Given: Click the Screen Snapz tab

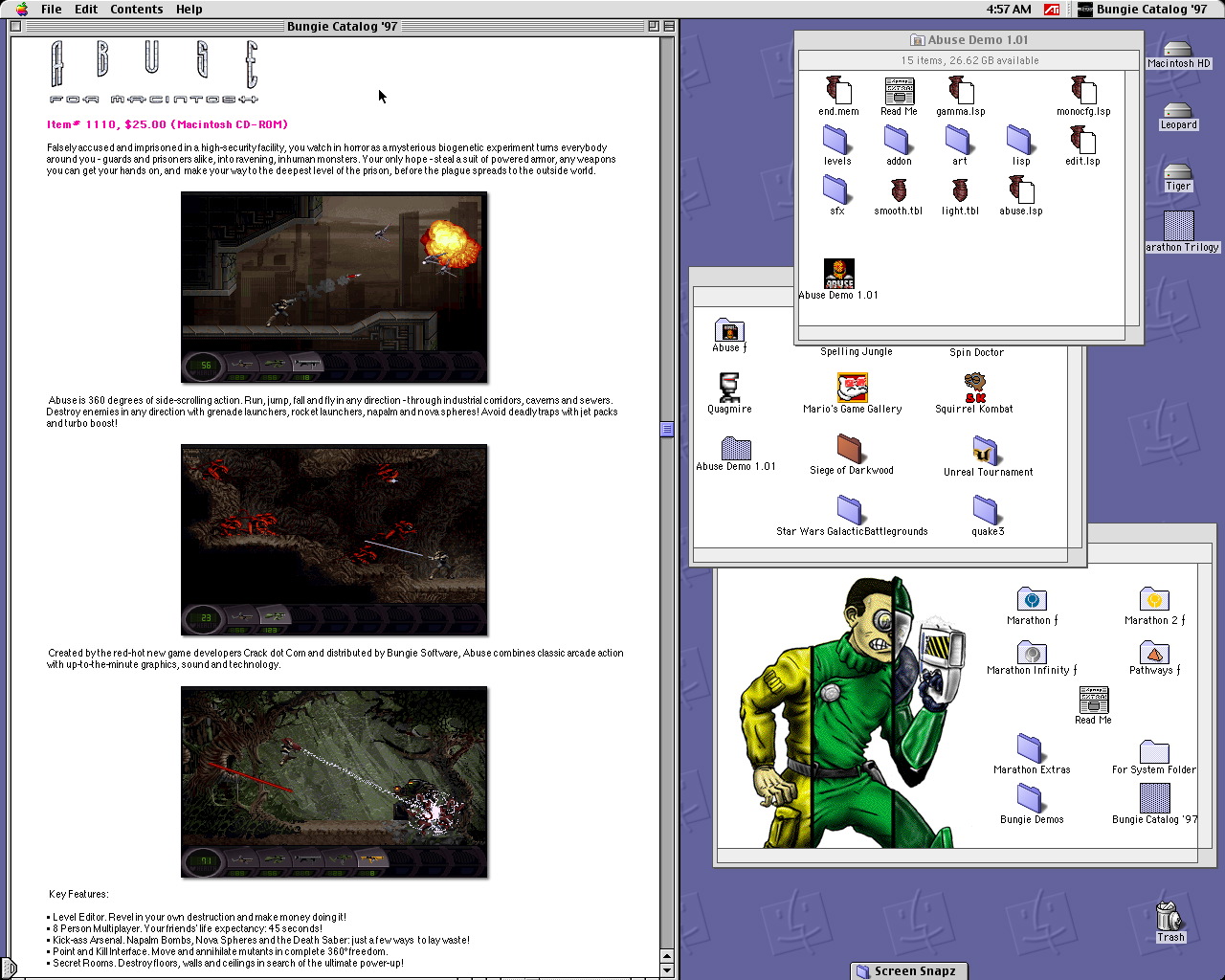Looking at the screenshot, I should pos(907,970).
